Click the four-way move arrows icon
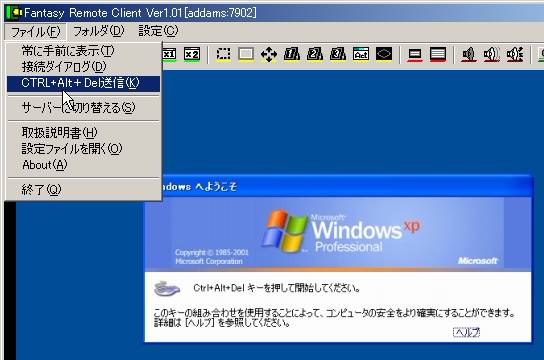 pyautogui.click(x=269, y=54)
